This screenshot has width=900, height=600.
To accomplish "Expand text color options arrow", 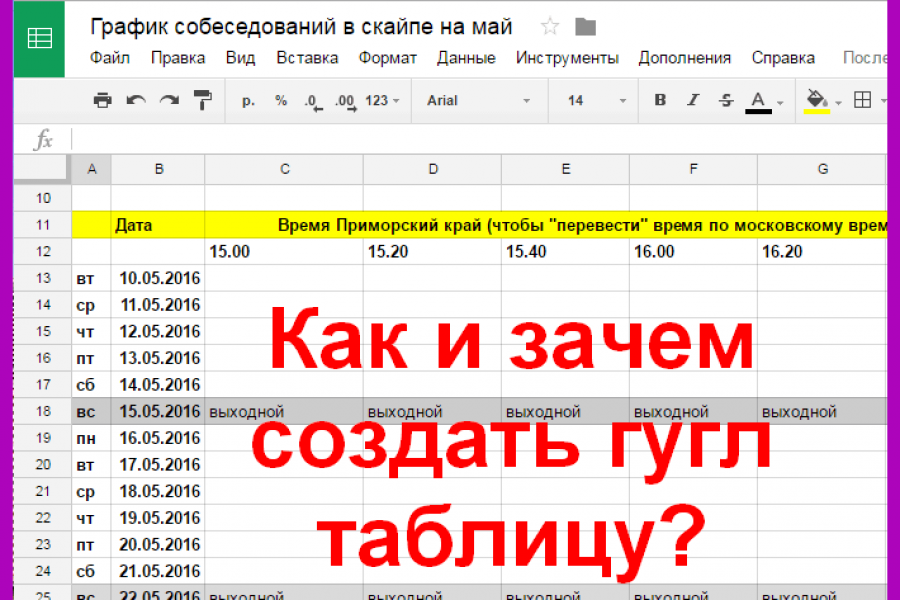I will (780, 103).
